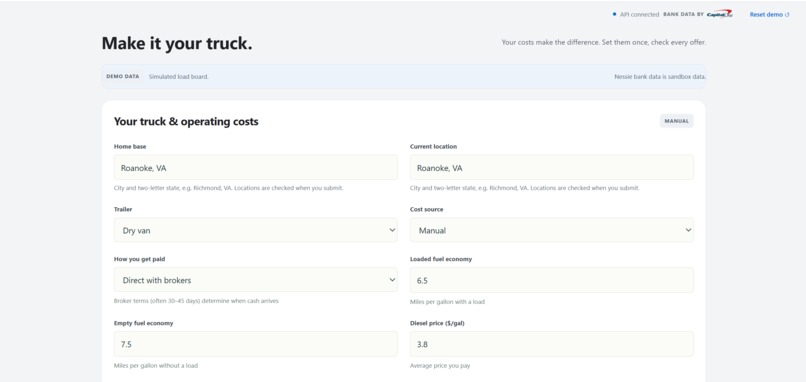Click 'Nessie bank data is sandbox data.' text

pyautogui.click(x=660, y=77)
